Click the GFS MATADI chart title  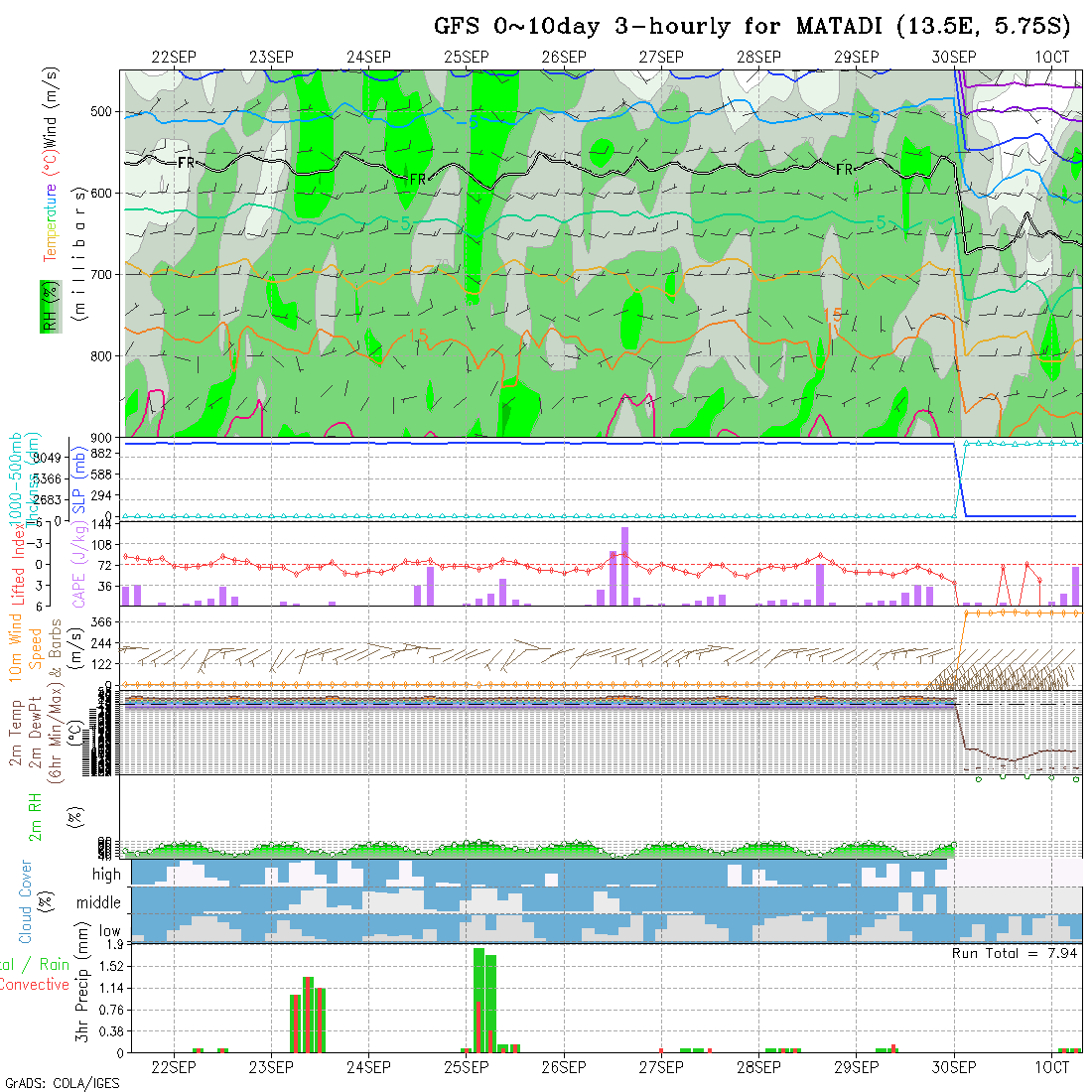[751, 26]
